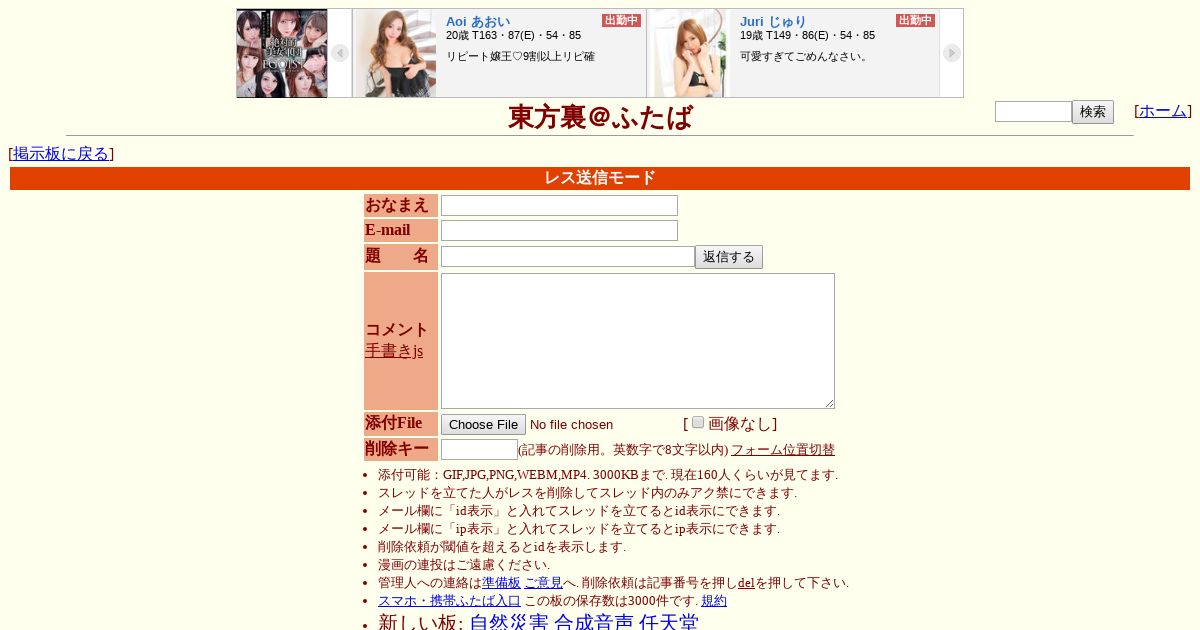Click into the コメント textarea
This screenshot has height=630, width=1200.
(x=638, y=341)
